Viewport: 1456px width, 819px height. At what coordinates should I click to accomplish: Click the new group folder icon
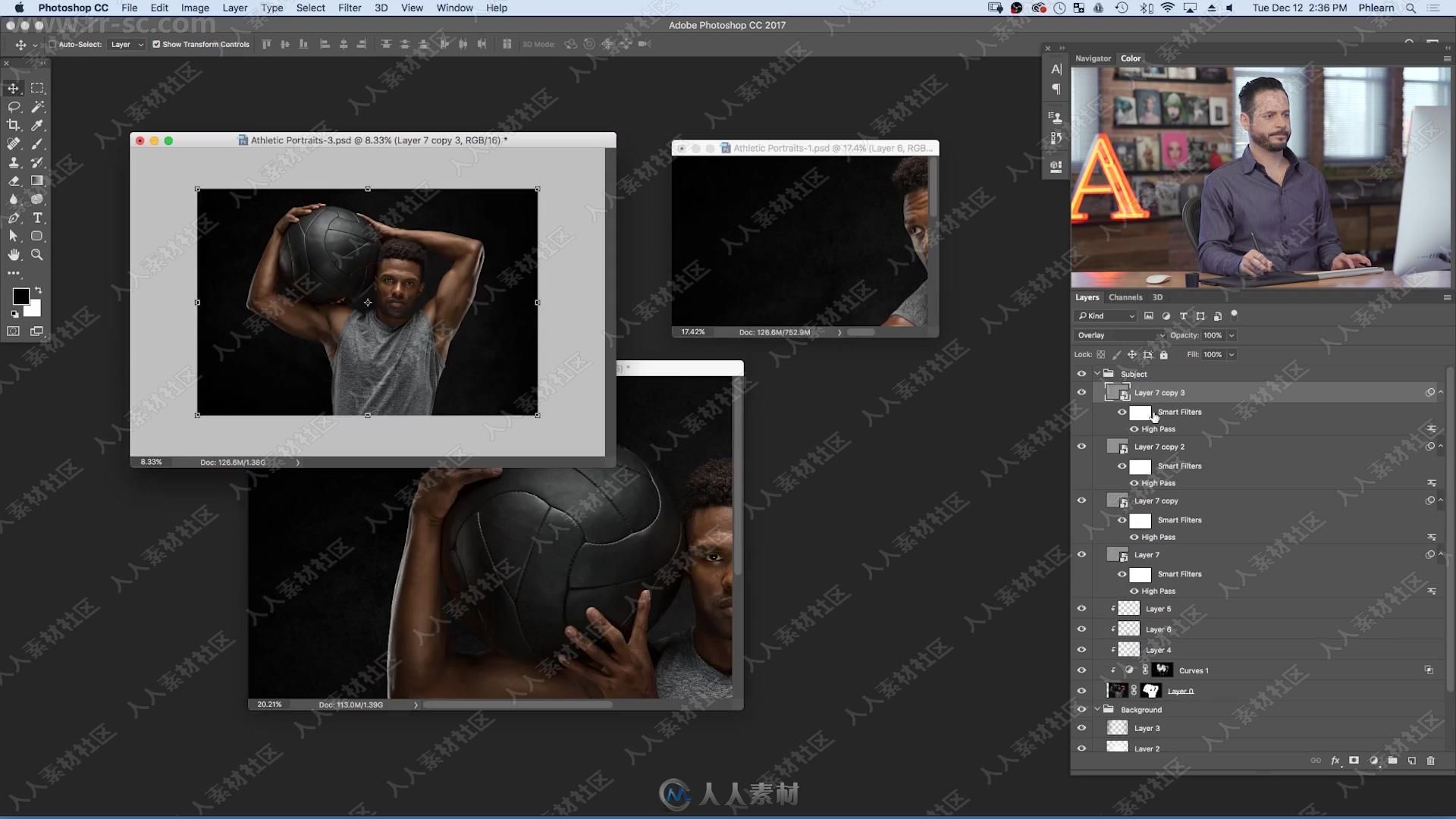(1392, 761)
